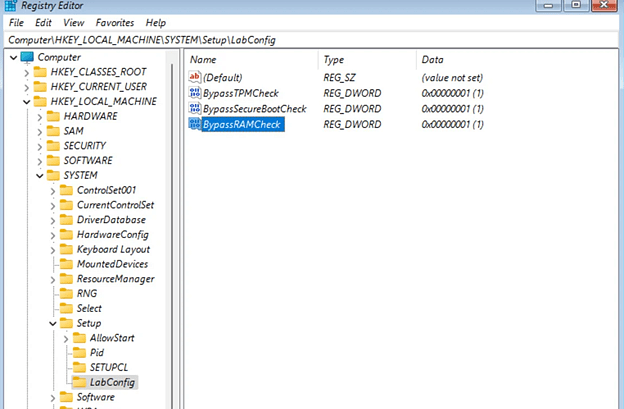The image size is (624, 409).
Task: Select the SETUPCL key label in the tree
Action: [109, 368]
